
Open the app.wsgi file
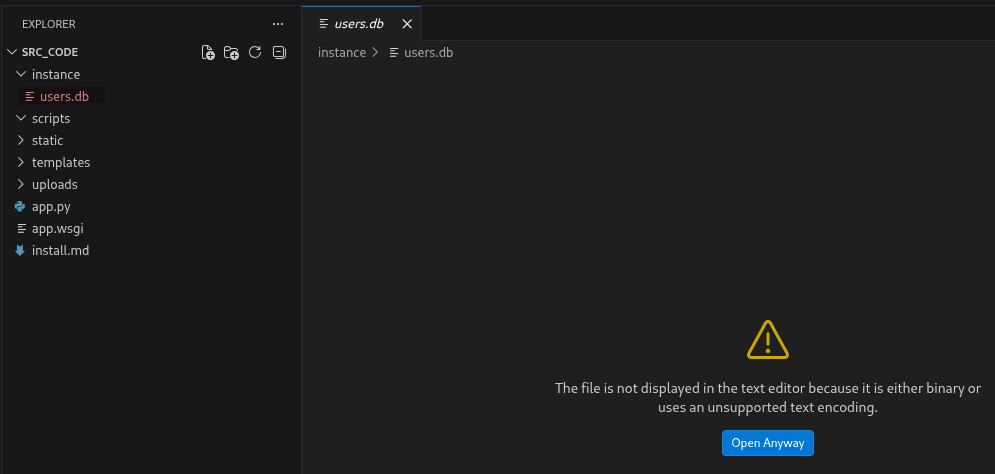coord(58,228)
